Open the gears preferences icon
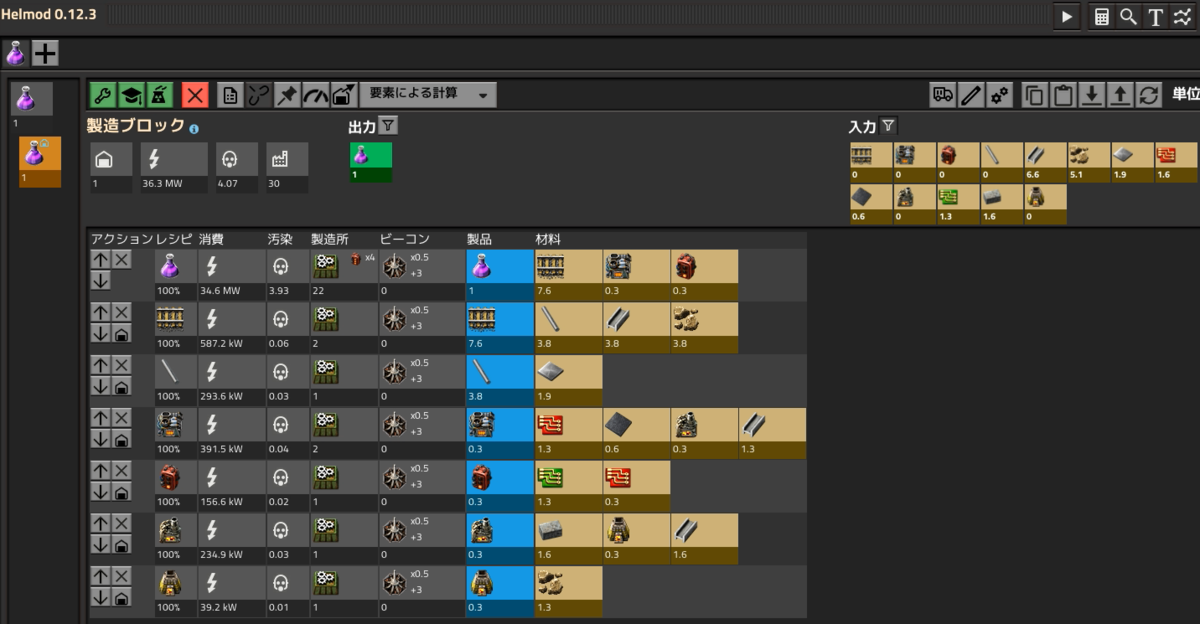This screenshot has height=624, width=1200. point(999,95)
